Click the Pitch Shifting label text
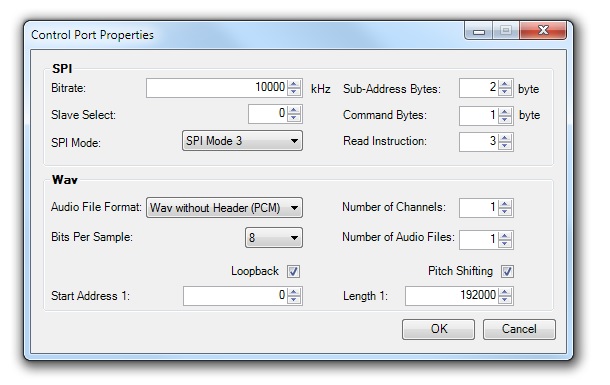Image resolution: width=610 pixels, height=385 pixels. [x=460, y=271]
